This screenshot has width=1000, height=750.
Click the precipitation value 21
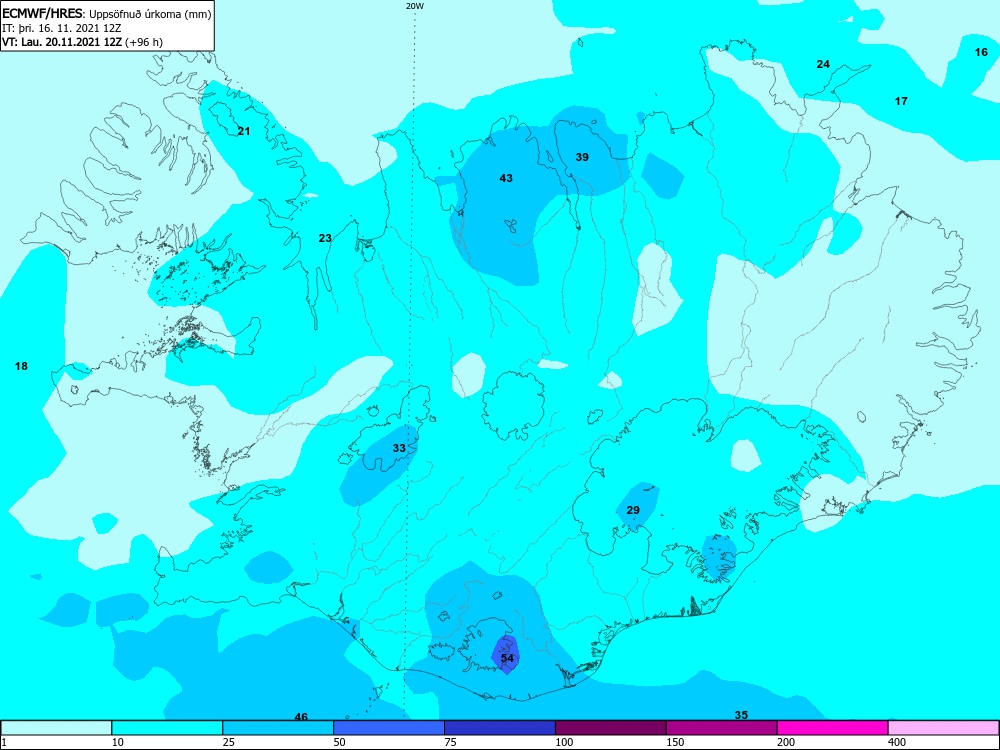pos(244,131)
